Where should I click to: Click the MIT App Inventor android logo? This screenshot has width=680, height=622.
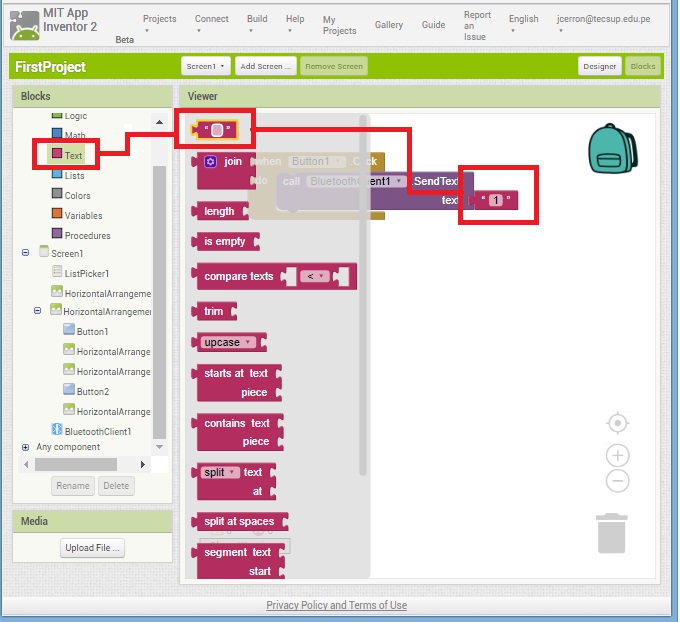[25, 26]
